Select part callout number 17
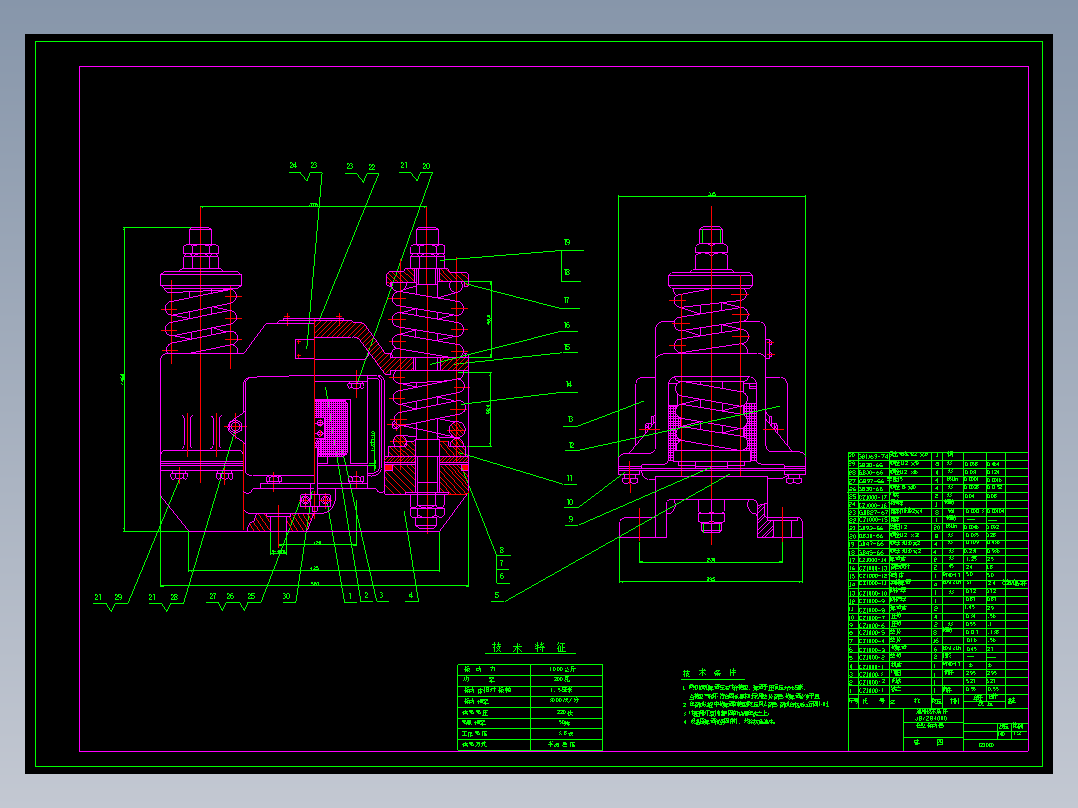The height and width of the screenshot is (808, 1078). [x=566, y=301]
